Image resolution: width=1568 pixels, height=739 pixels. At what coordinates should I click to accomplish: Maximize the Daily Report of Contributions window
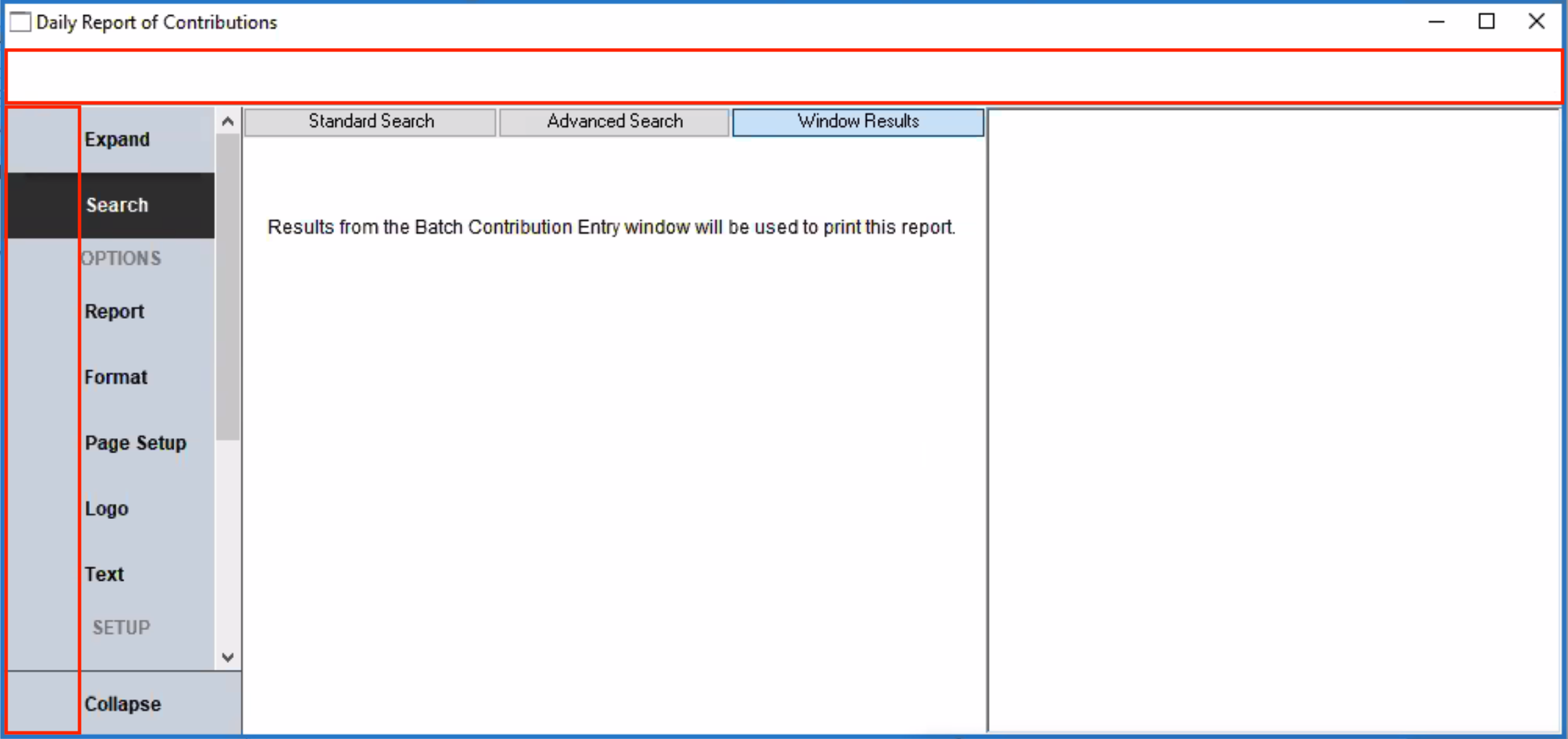1486,22
